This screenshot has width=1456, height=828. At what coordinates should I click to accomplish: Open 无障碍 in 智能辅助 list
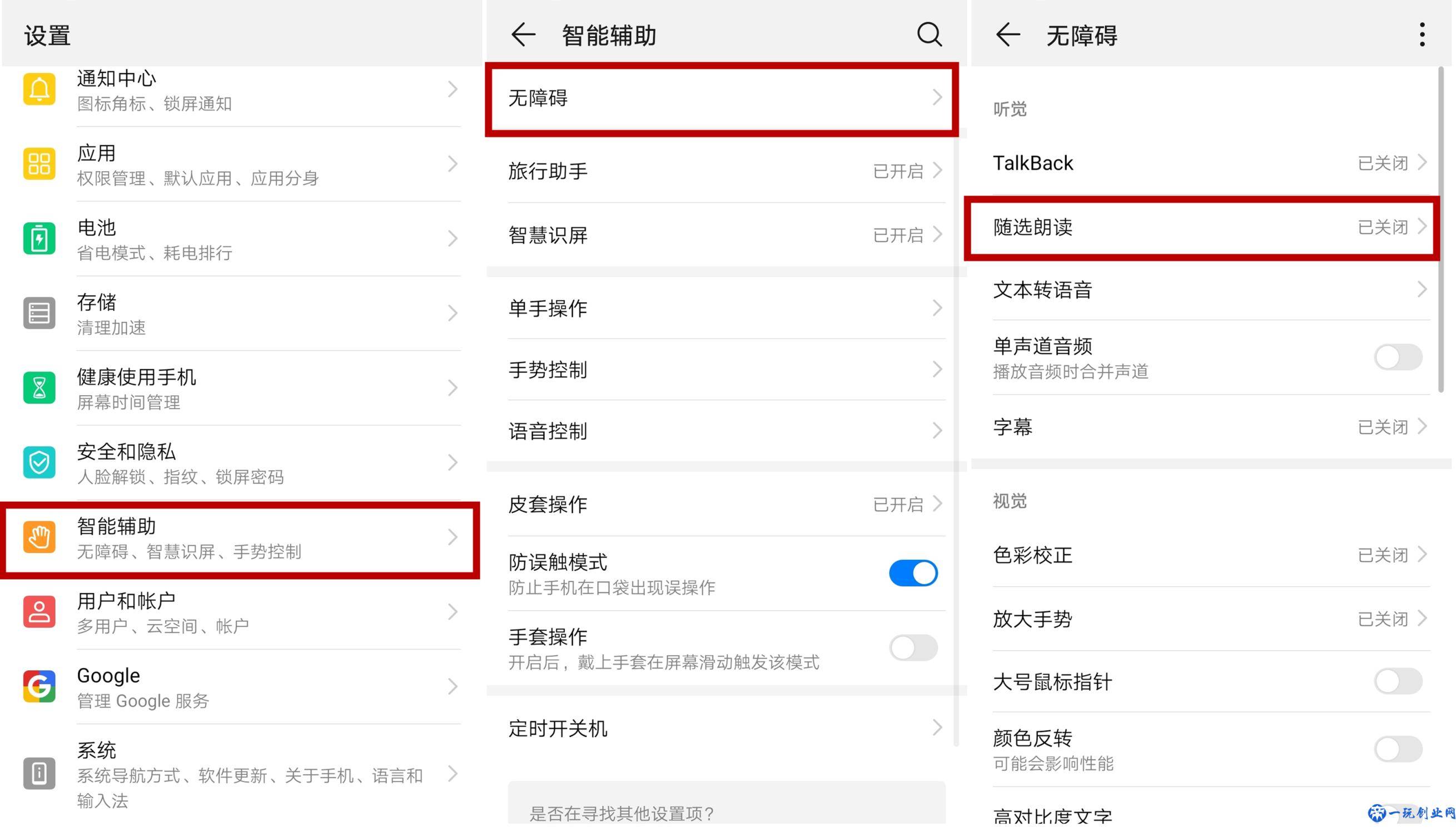tap(722, 98)
